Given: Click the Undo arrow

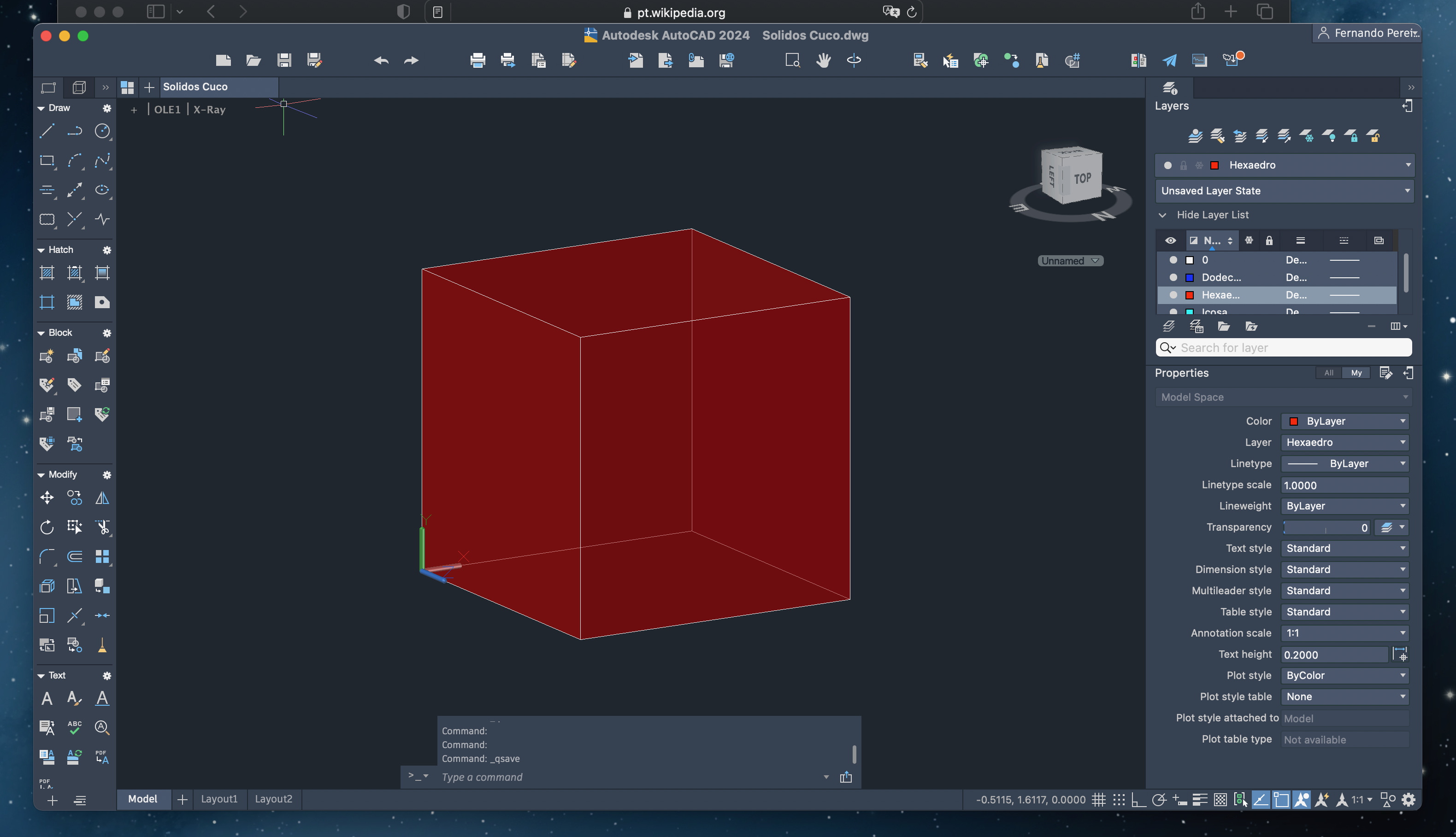Looking at the screenshot, I should (381, 60).
